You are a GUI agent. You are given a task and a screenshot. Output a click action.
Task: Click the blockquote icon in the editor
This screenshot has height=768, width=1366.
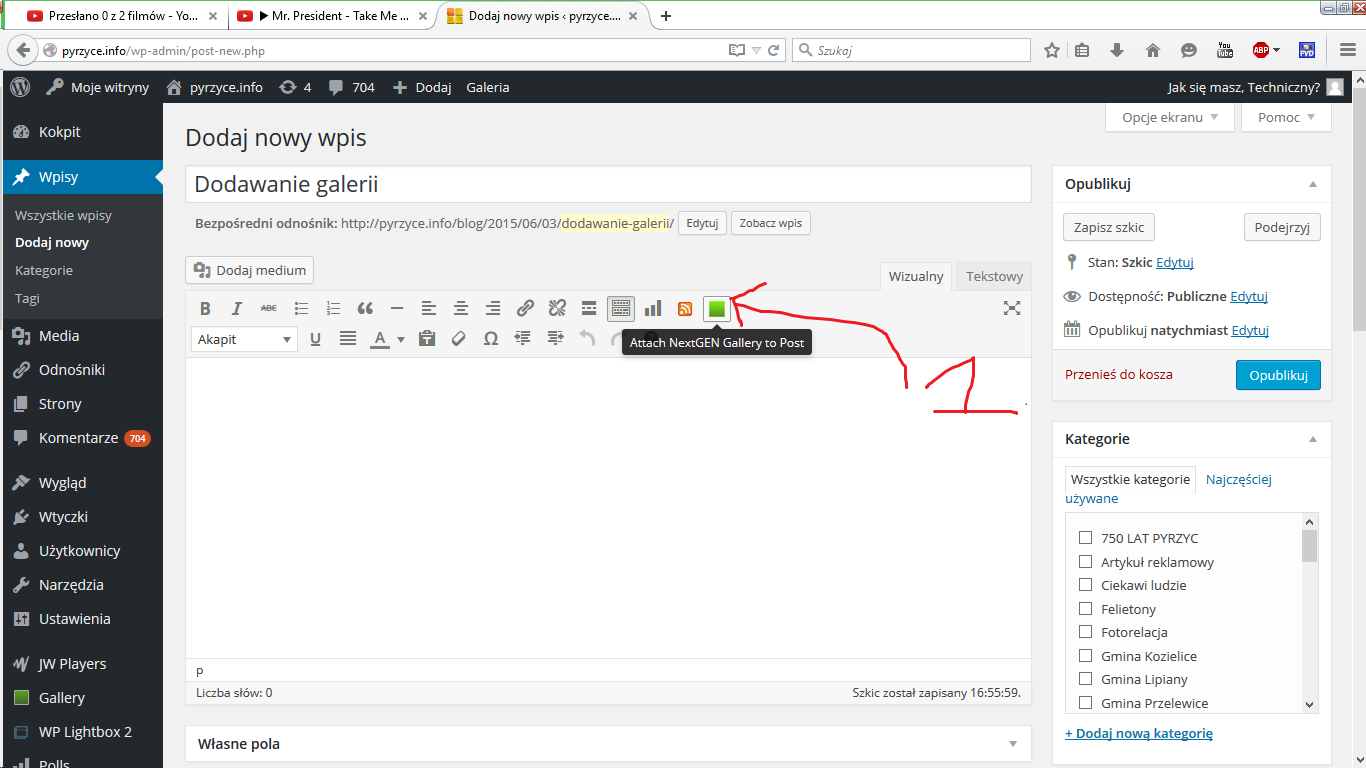click(365, 309)
